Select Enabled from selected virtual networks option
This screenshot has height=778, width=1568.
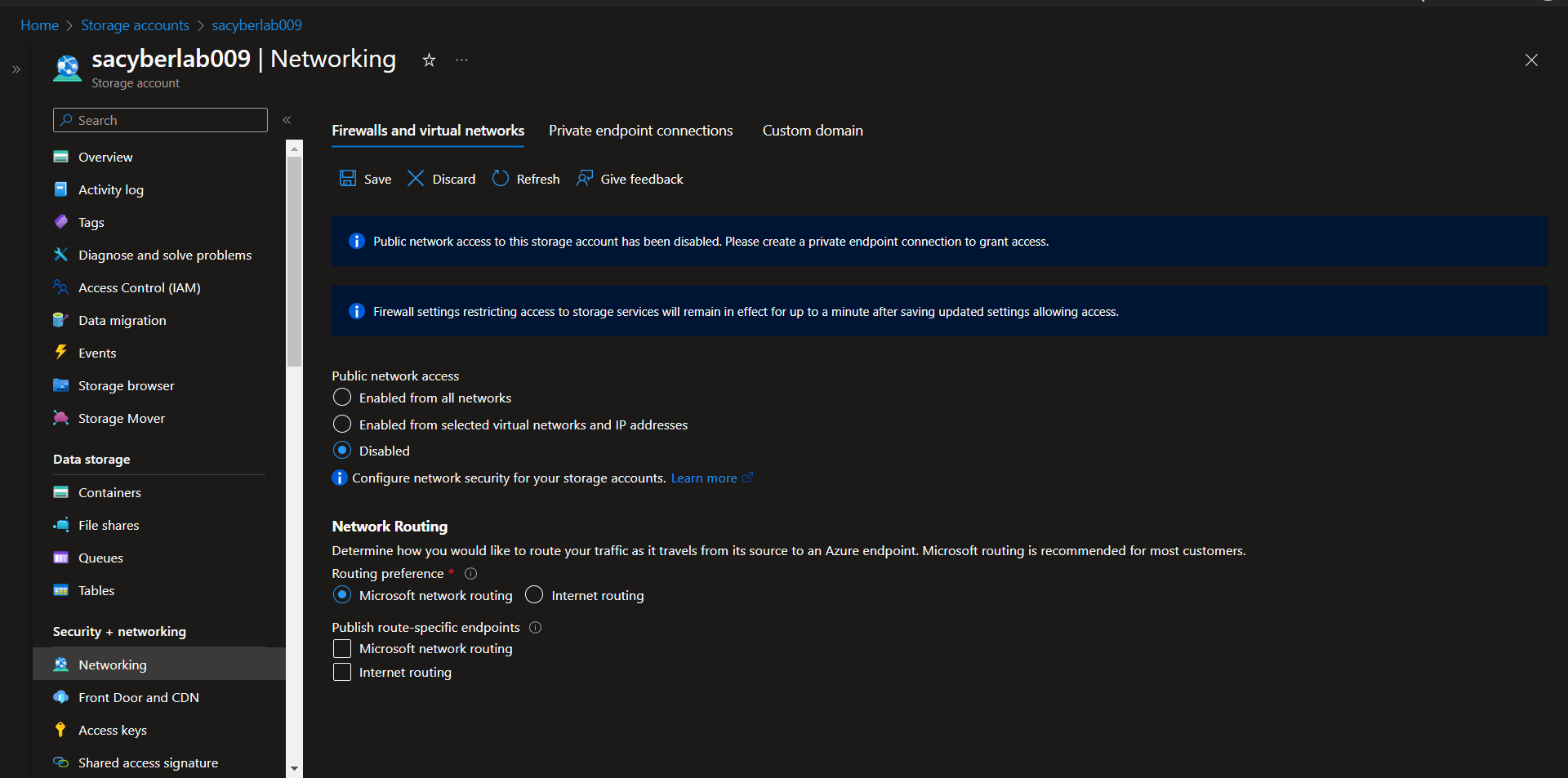coord(342,425)
